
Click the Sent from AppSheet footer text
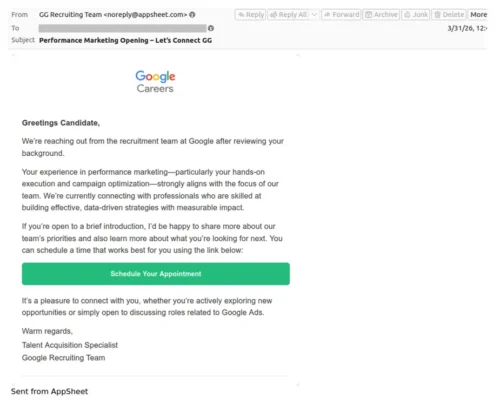[x=49, y=391]
